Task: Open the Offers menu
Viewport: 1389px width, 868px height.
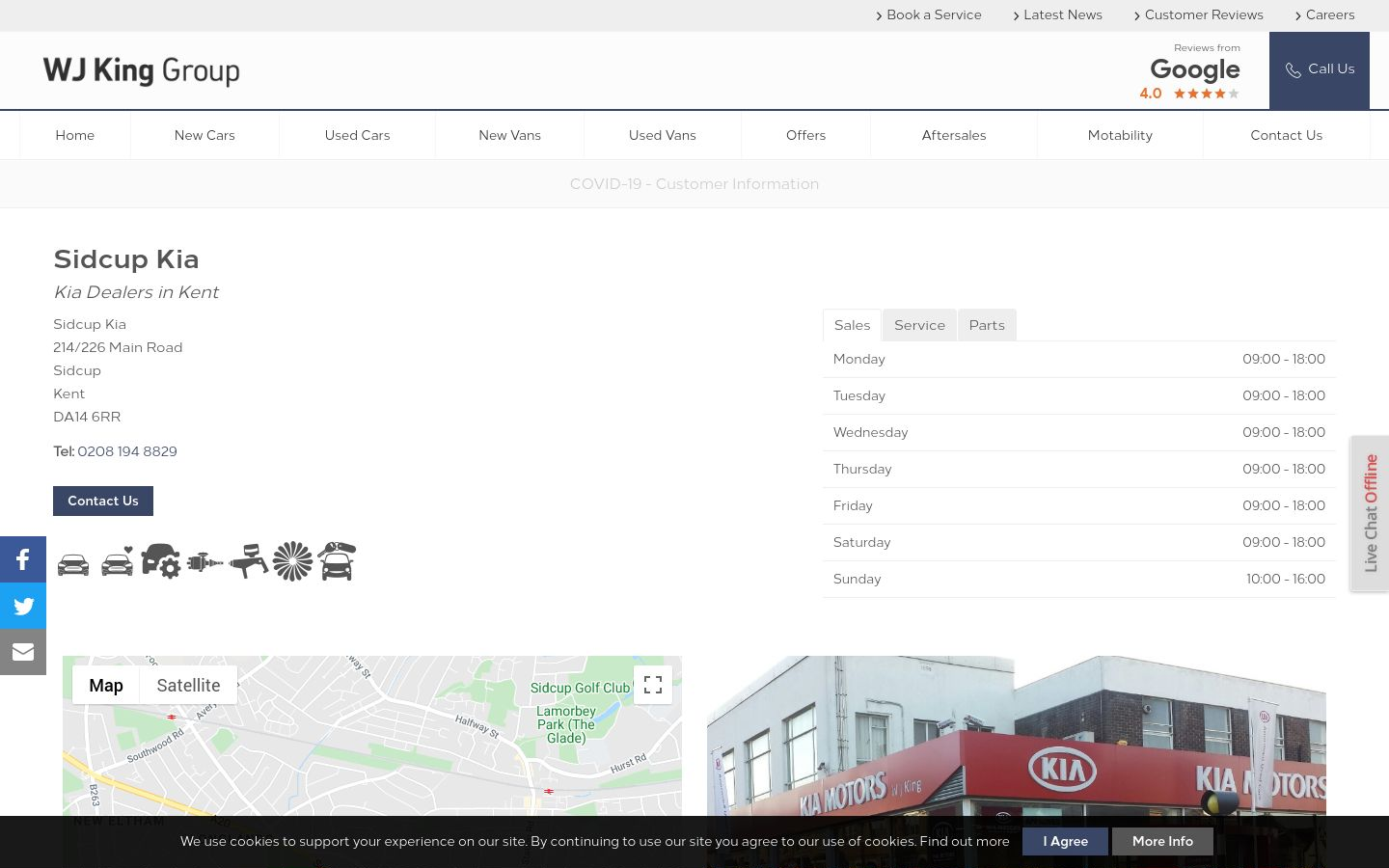Action: 805,135
